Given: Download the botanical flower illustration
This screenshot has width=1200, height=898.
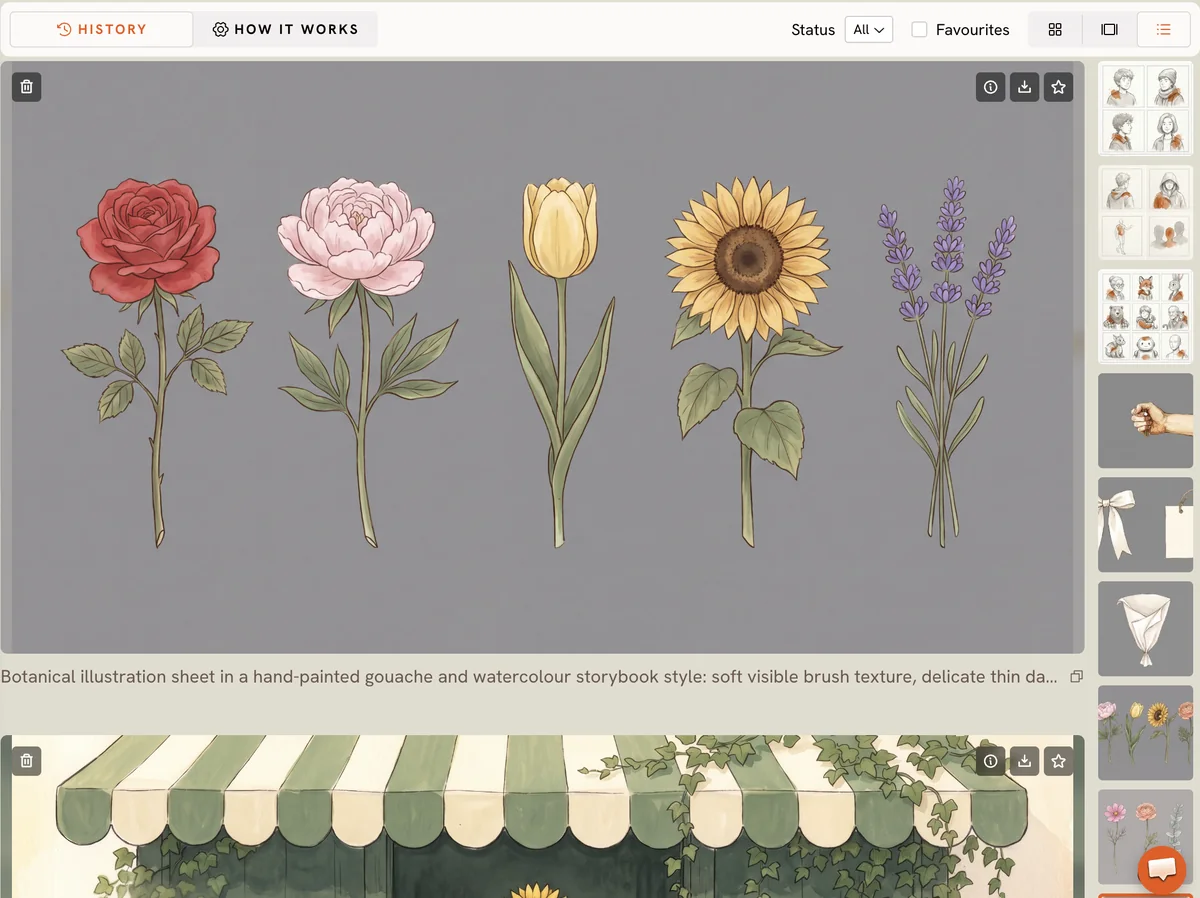Looking at the screenshot, I should pyautogui.click(x=1024, y=87).
